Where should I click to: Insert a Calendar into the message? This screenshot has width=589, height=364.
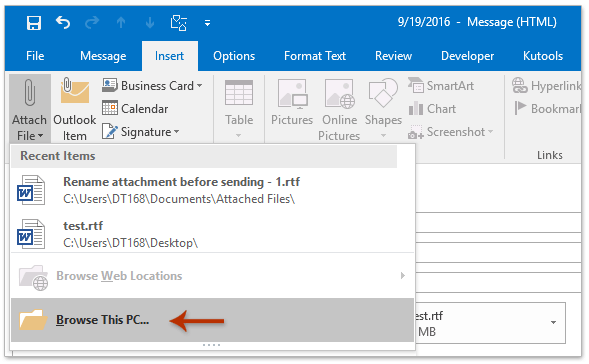tap(135, 109)
